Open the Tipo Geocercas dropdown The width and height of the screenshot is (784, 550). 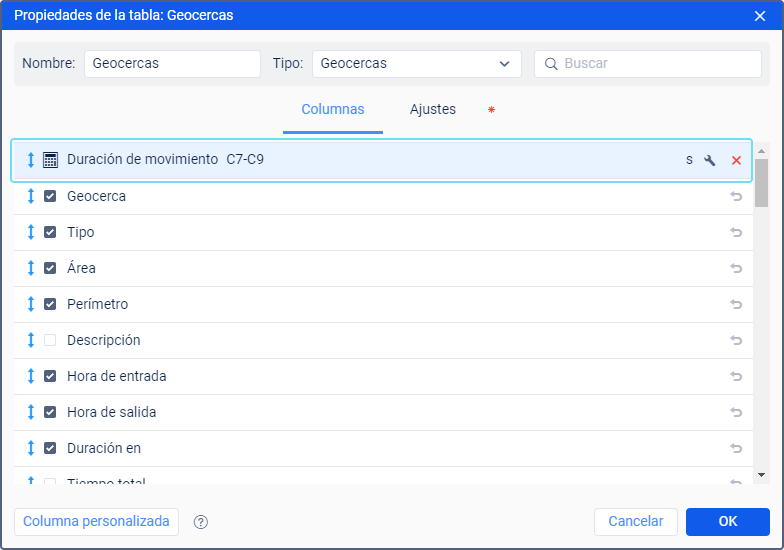[x=416, y=64]
